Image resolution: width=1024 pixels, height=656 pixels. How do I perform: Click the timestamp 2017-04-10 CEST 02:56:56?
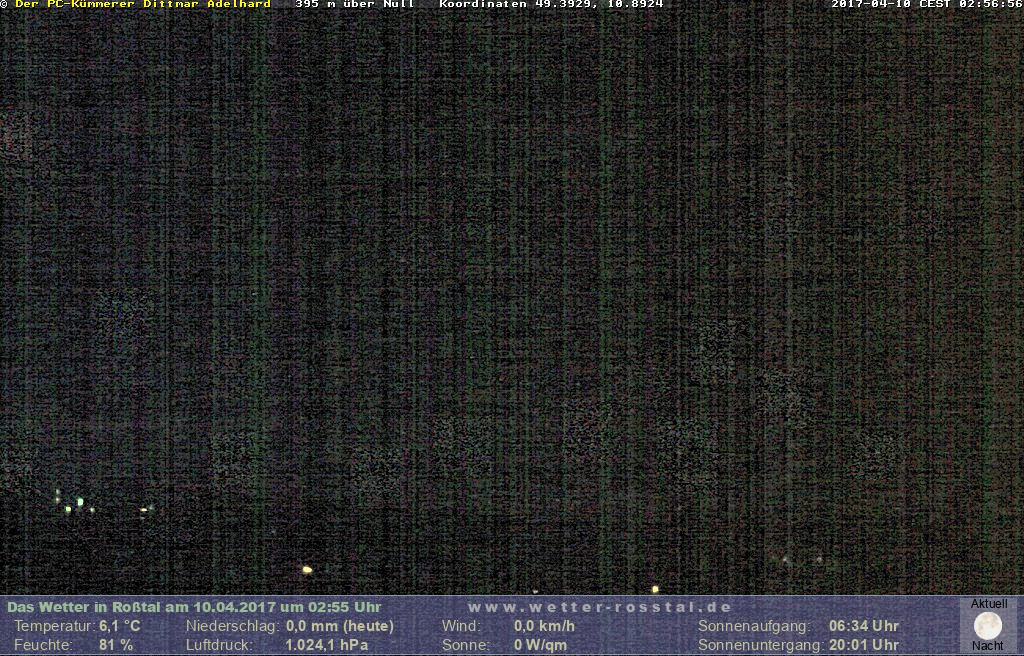click(926, 4)
